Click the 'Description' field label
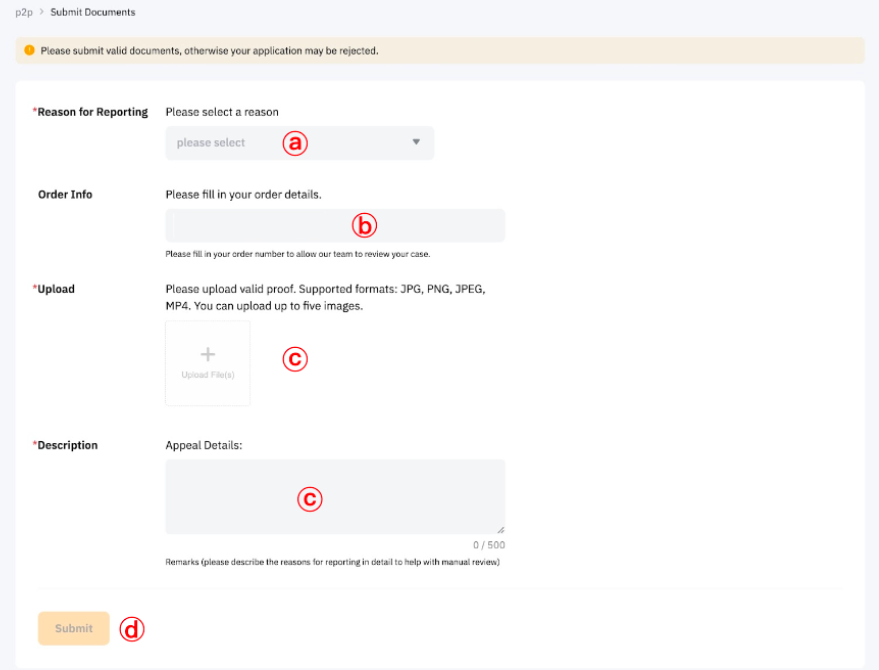This screenshot has width=879, height=670. pos(67,445)
